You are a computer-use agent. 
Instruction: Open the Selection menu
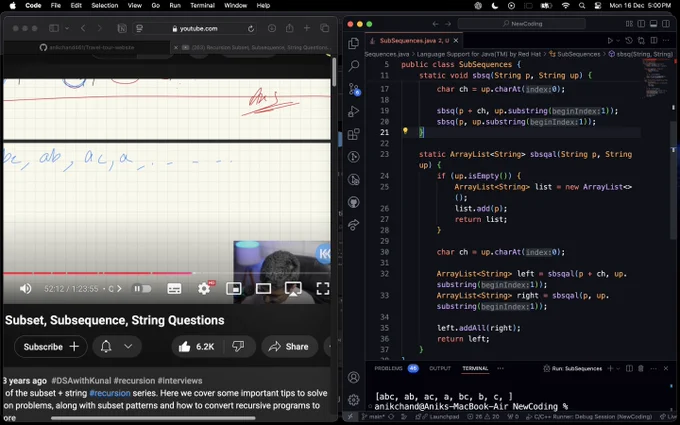pos(105,6)
